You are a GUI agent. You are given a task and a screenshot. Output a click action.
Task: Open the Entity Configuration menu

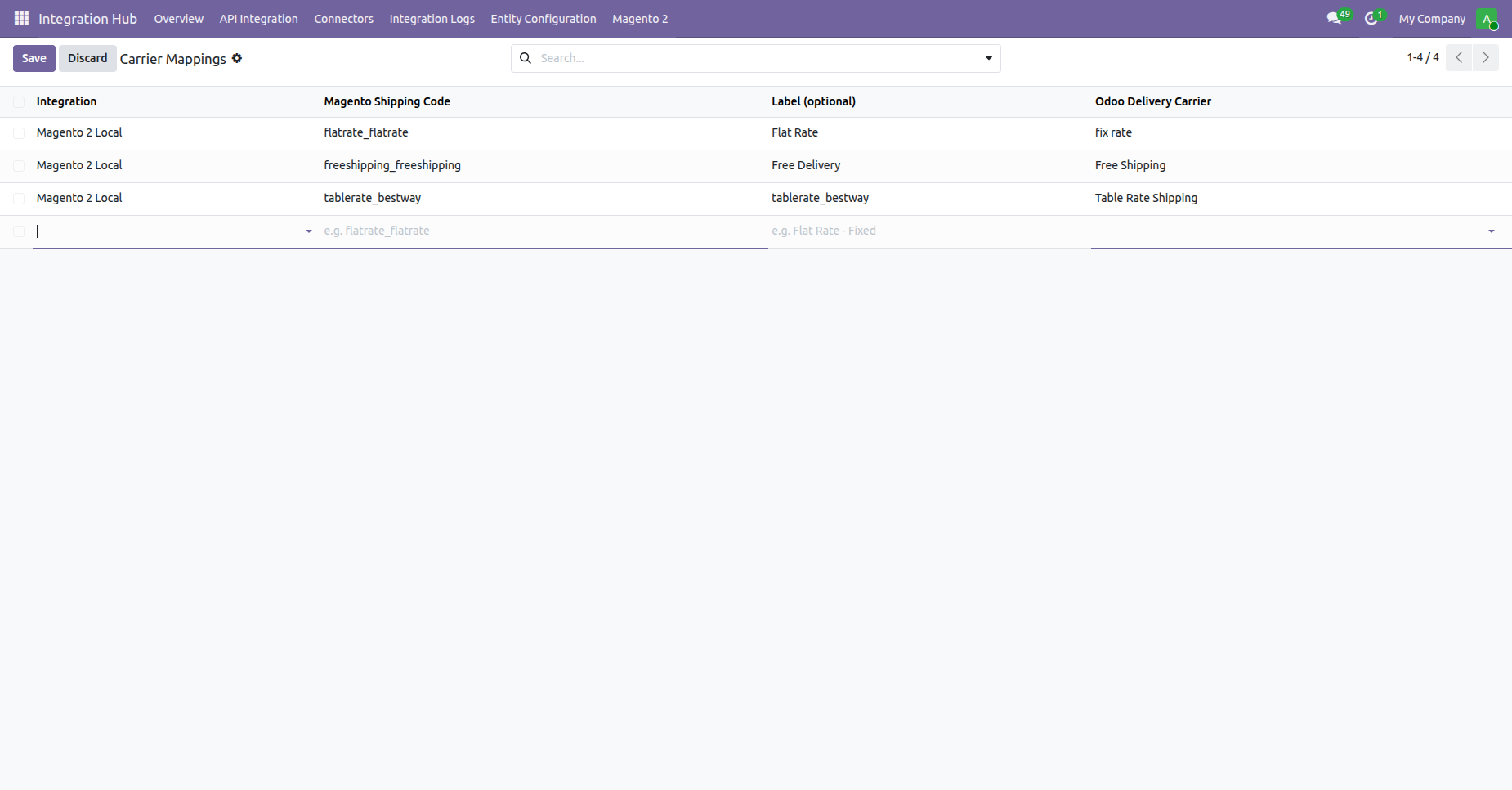tap(544, 19)
